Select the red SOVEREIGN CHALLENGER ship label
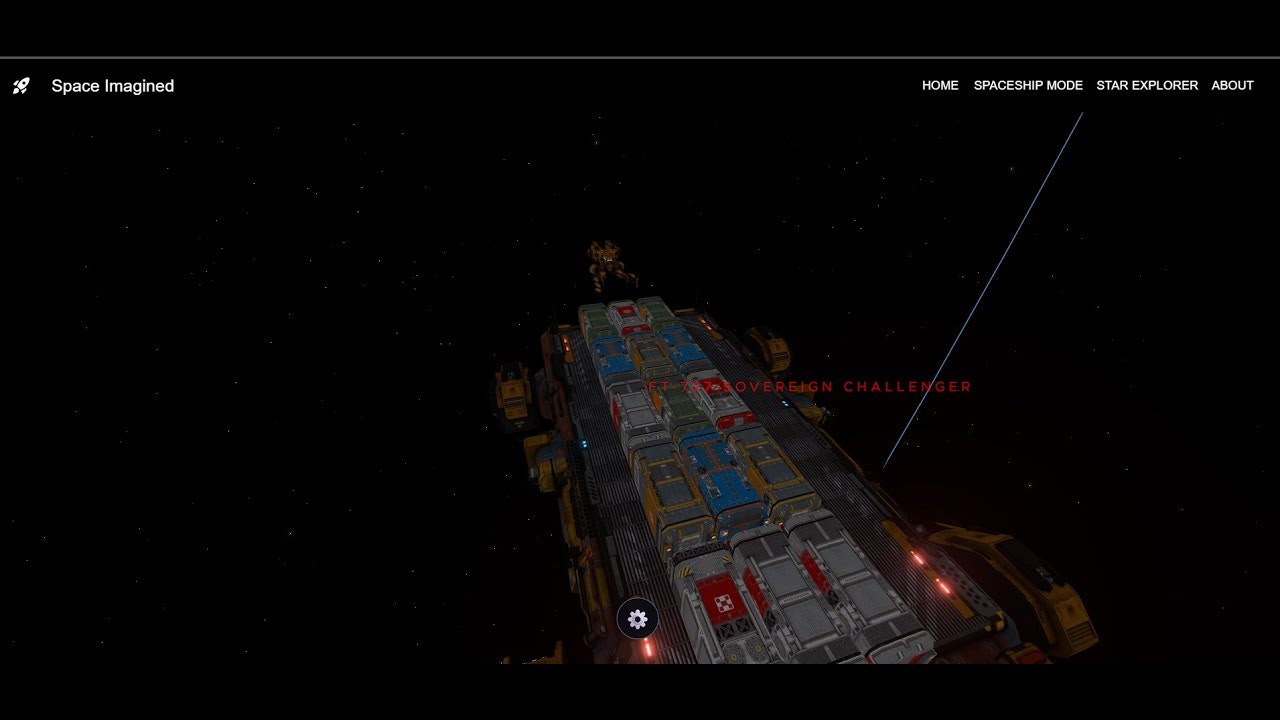Viewport: 1280px width, 720px height. [x=810, y=387]
